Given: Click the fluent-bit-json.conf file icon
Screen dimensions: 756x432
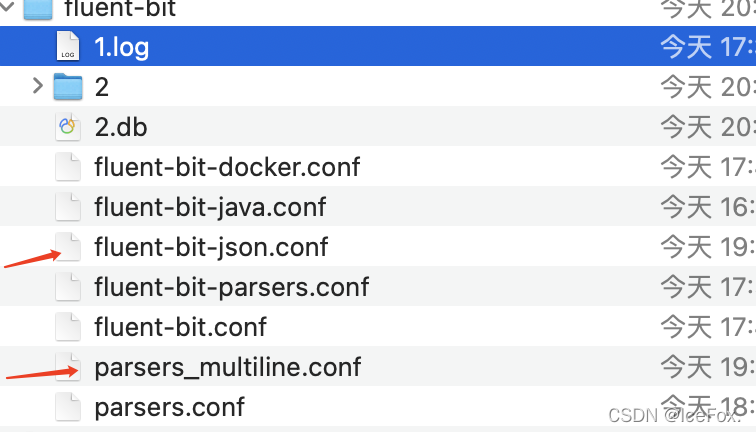Looking at the screenshot, I should point(67,247).
